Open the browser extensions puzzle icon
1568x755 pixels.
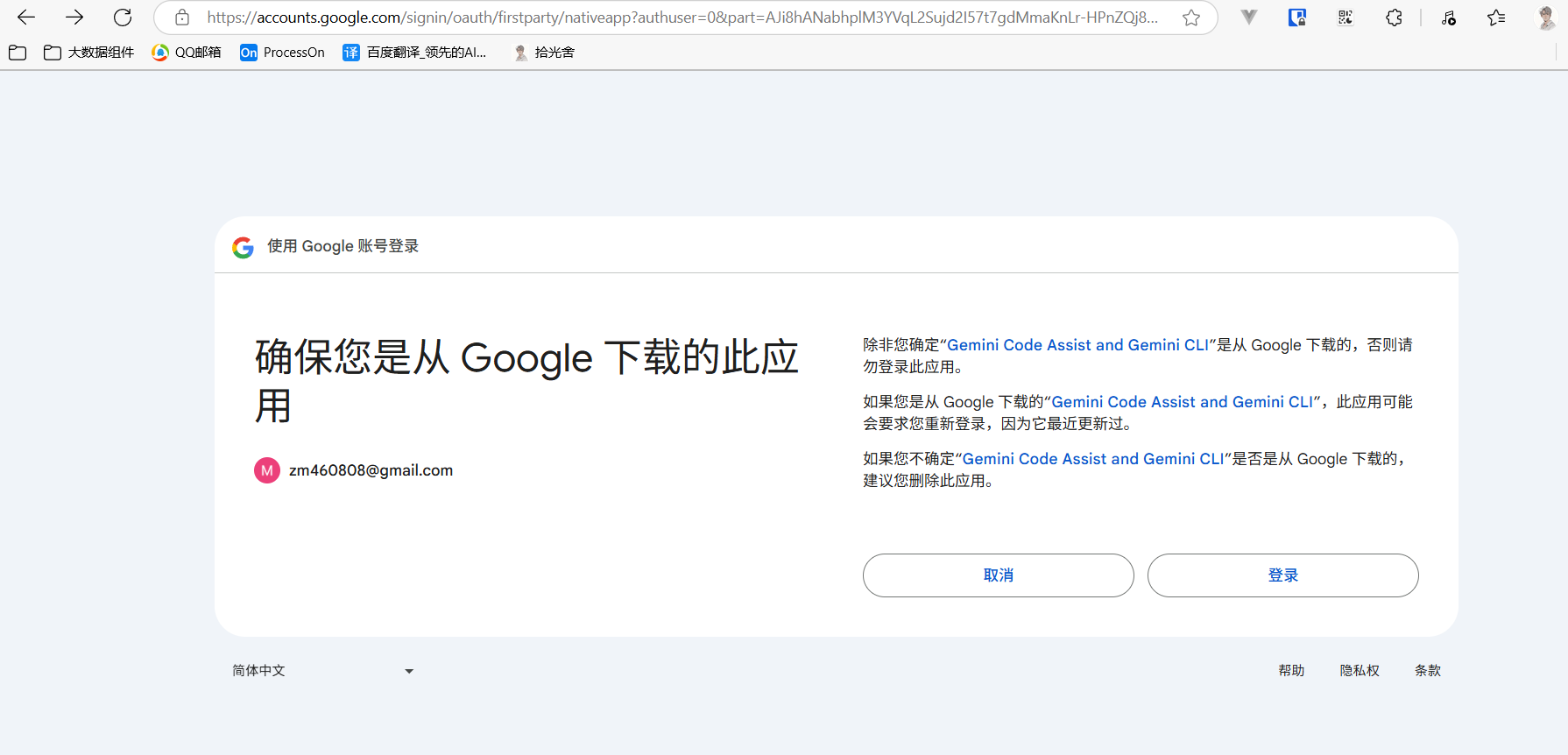pyautogui.click(x=1394, y=18)
